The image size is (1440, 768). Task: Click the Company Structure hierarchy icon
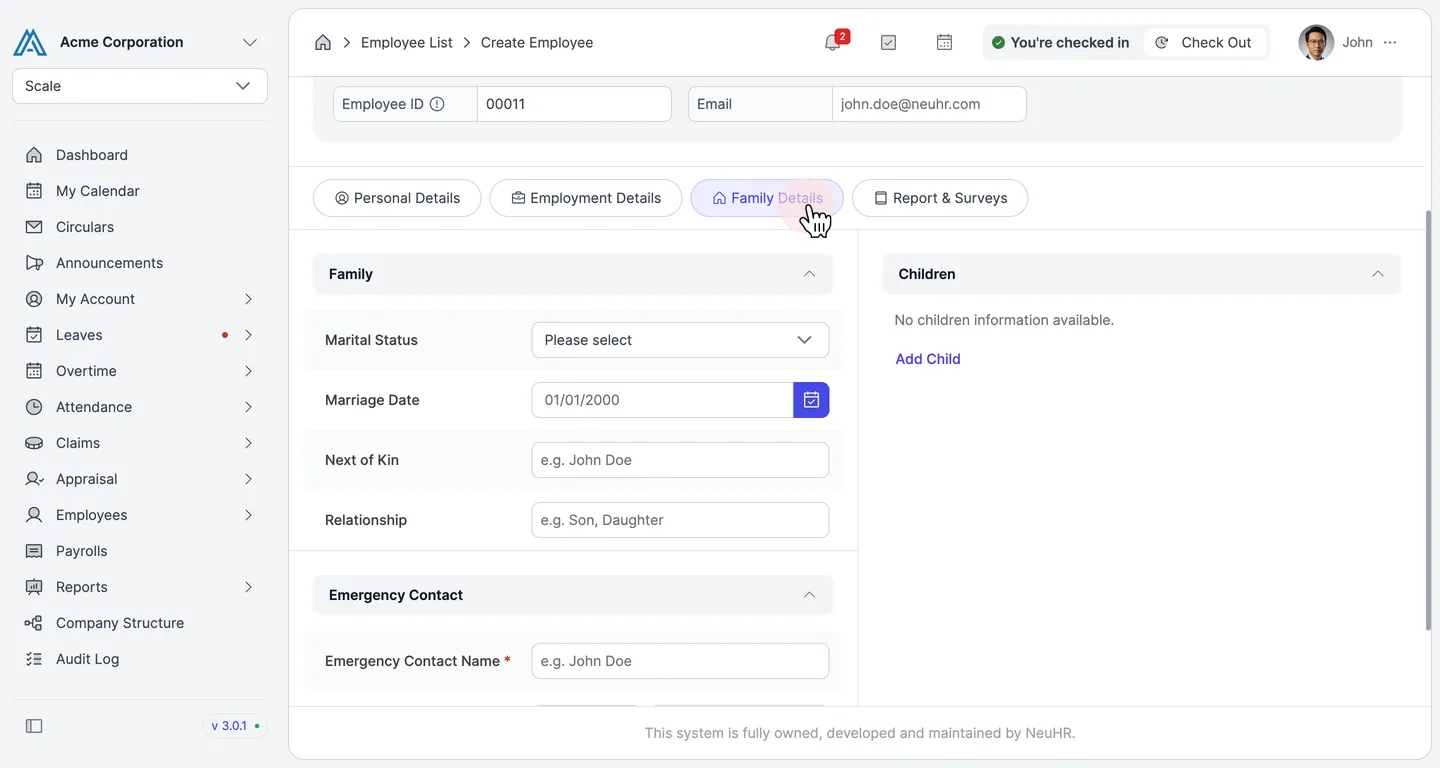[34, 623]
